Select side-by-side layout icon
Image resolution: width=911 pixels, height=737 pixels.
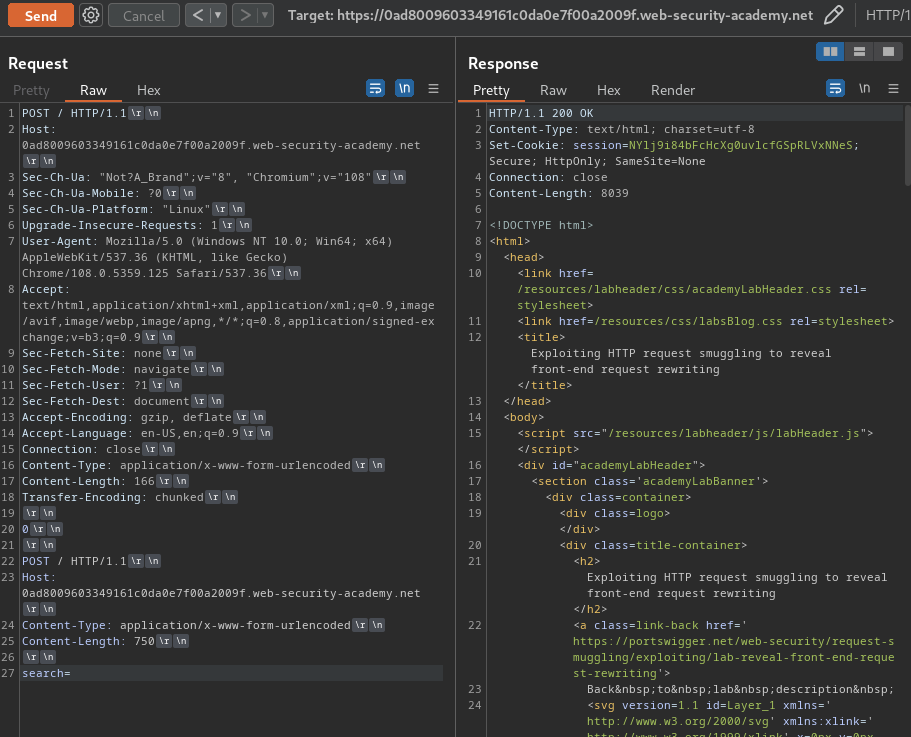coord(830,52)
